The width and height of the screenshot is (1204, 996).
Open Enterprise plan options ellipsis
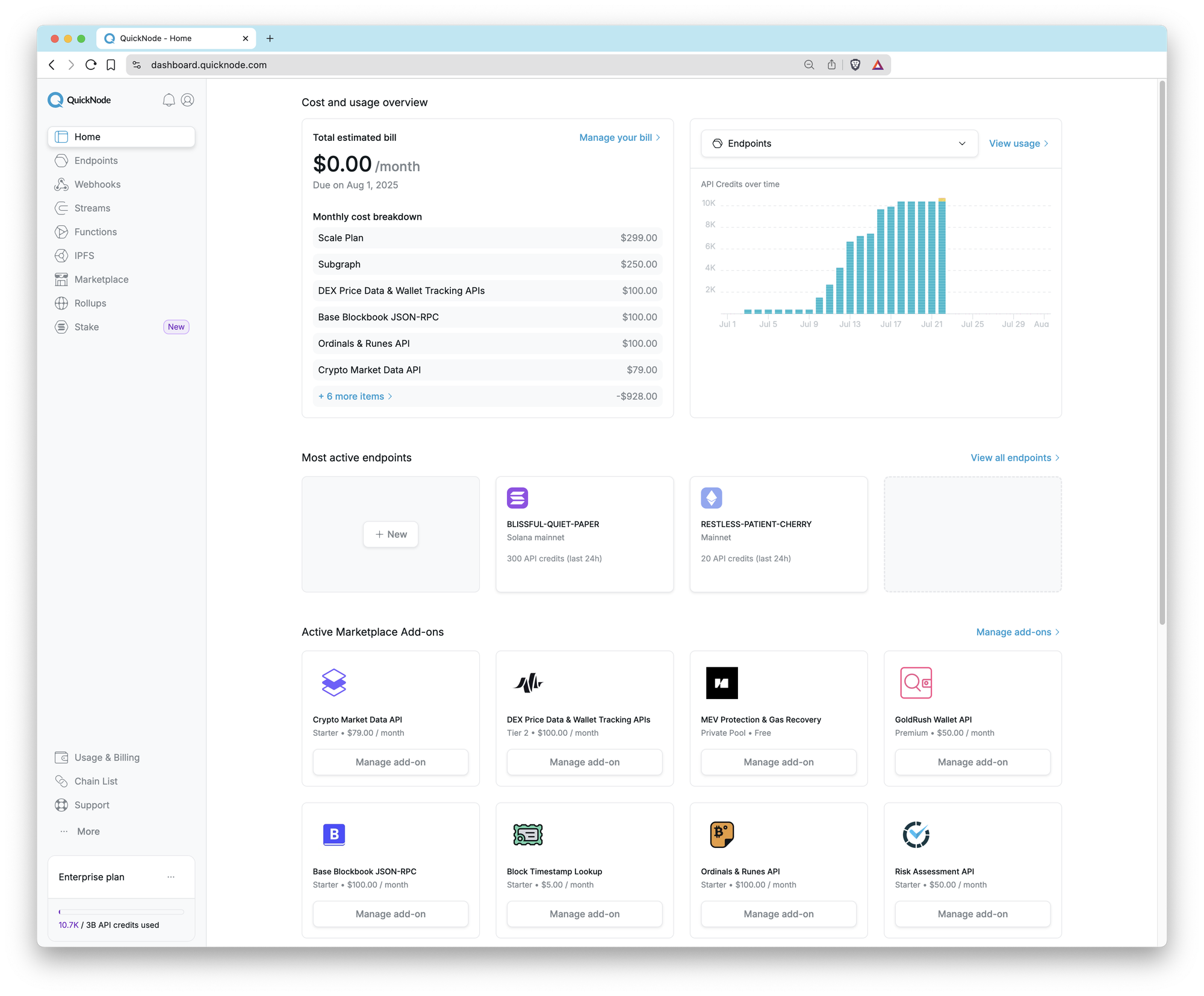[x=171, y=877]
